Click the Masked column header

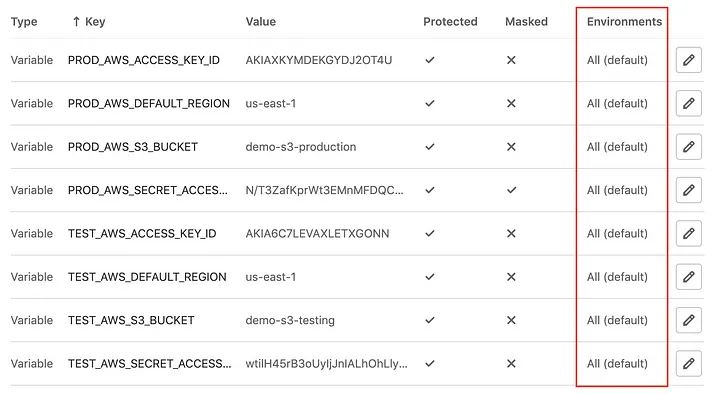click(x=526, y=22)
